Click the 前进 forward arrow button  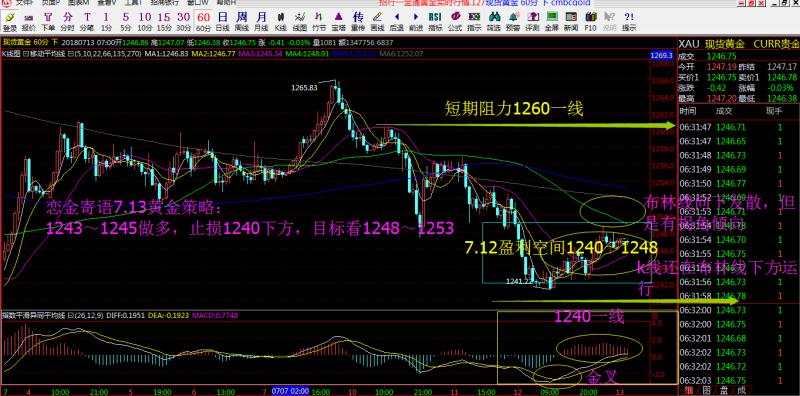click(416, 20)
